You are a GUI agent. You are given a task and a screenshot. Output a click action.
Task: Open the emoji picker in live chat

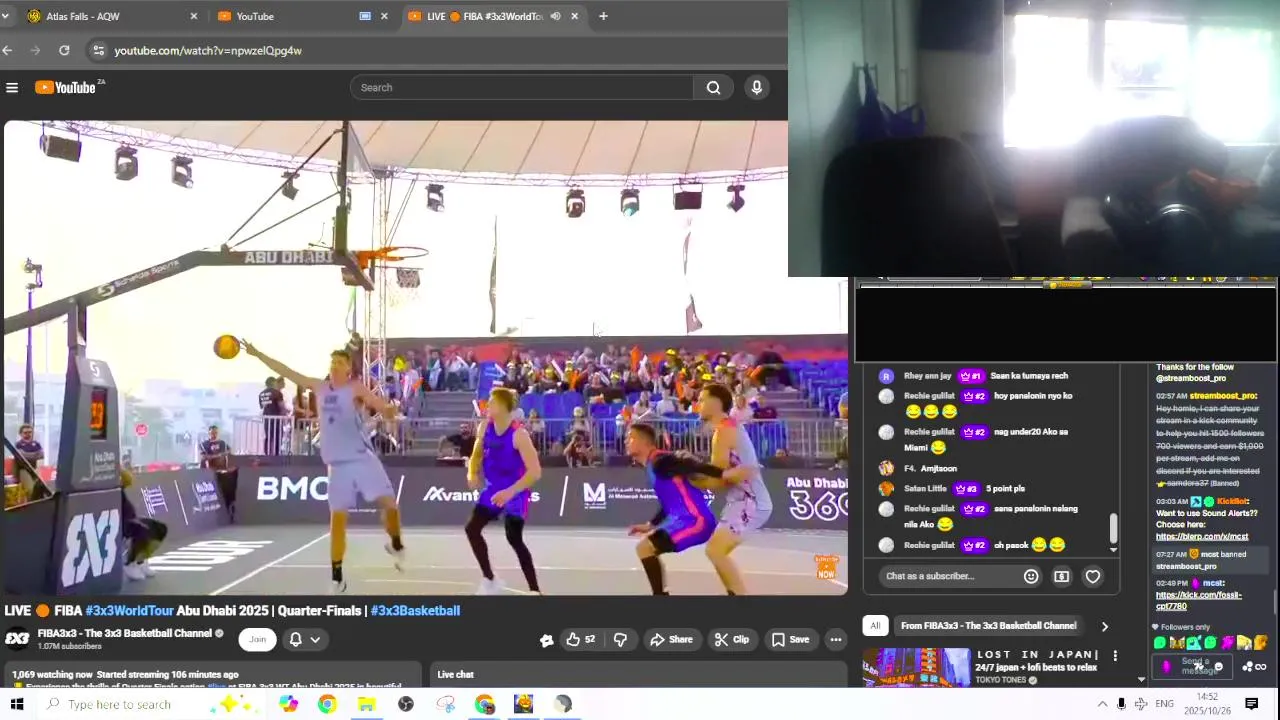(1031, 576)
